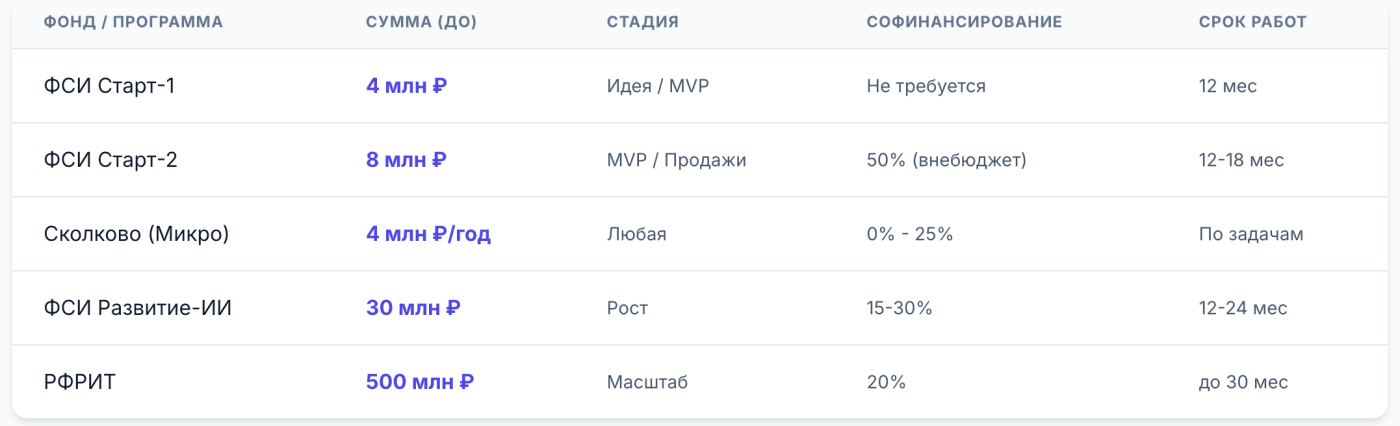Select the Сколково (Микро) program name

click(x=137, y=234)
